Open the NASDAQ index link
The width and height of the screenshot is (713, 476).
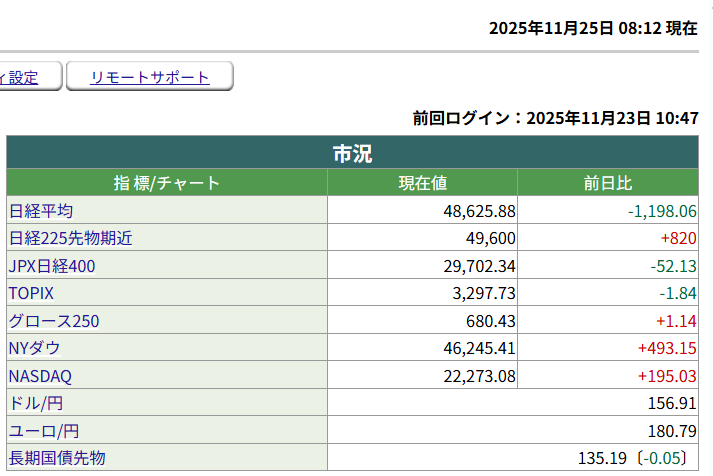40,376
